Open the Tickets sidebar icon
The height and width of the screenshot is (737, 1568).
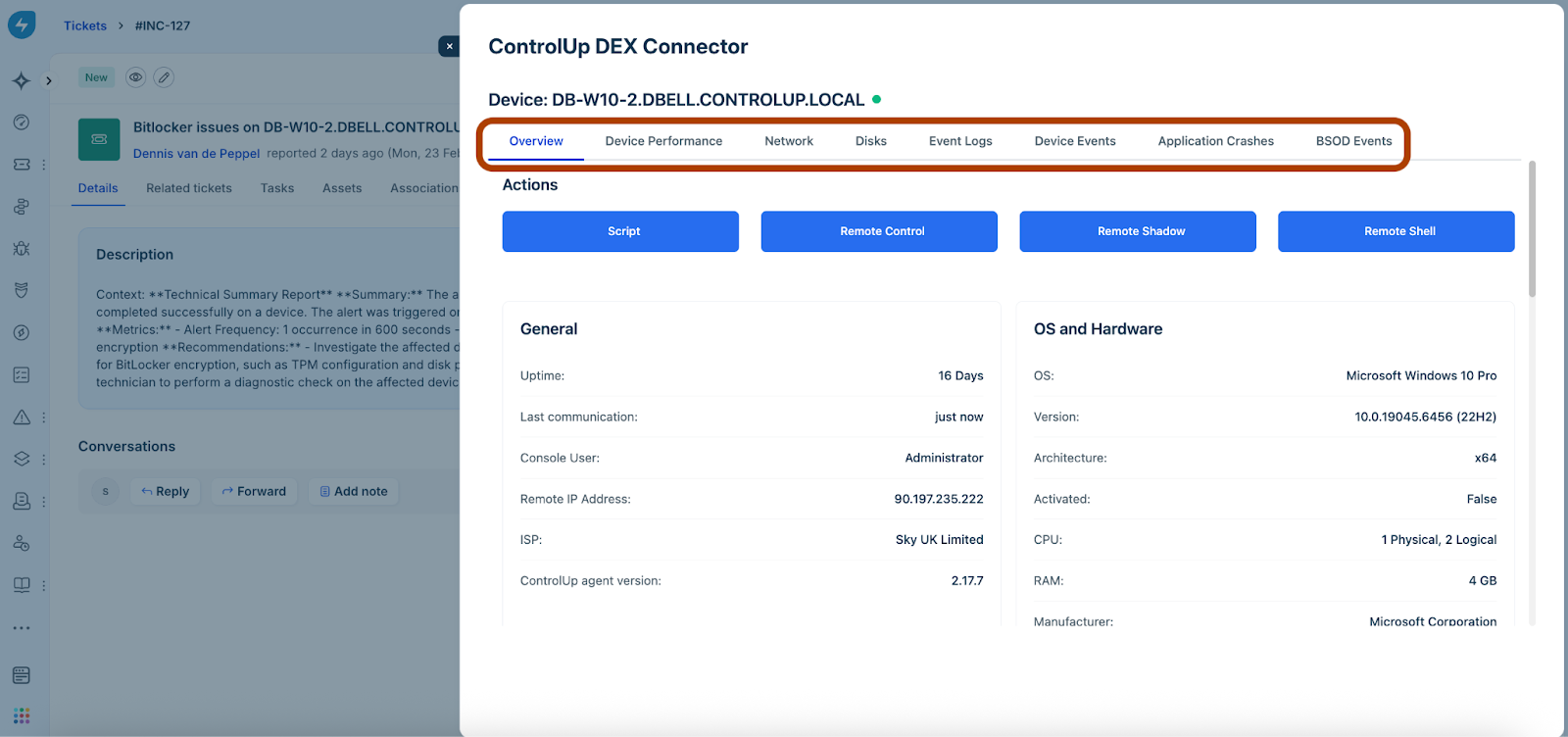pos(22,165)
